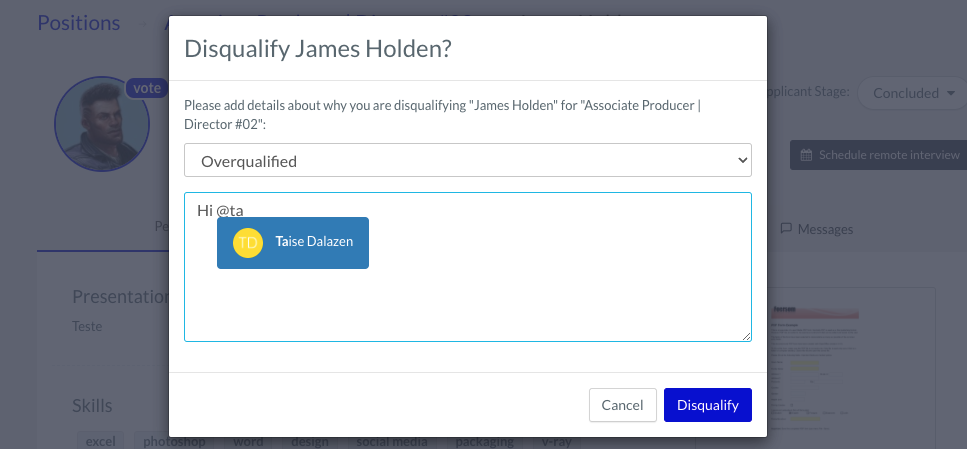Click the photoshop skill tag

coord(174,442)
